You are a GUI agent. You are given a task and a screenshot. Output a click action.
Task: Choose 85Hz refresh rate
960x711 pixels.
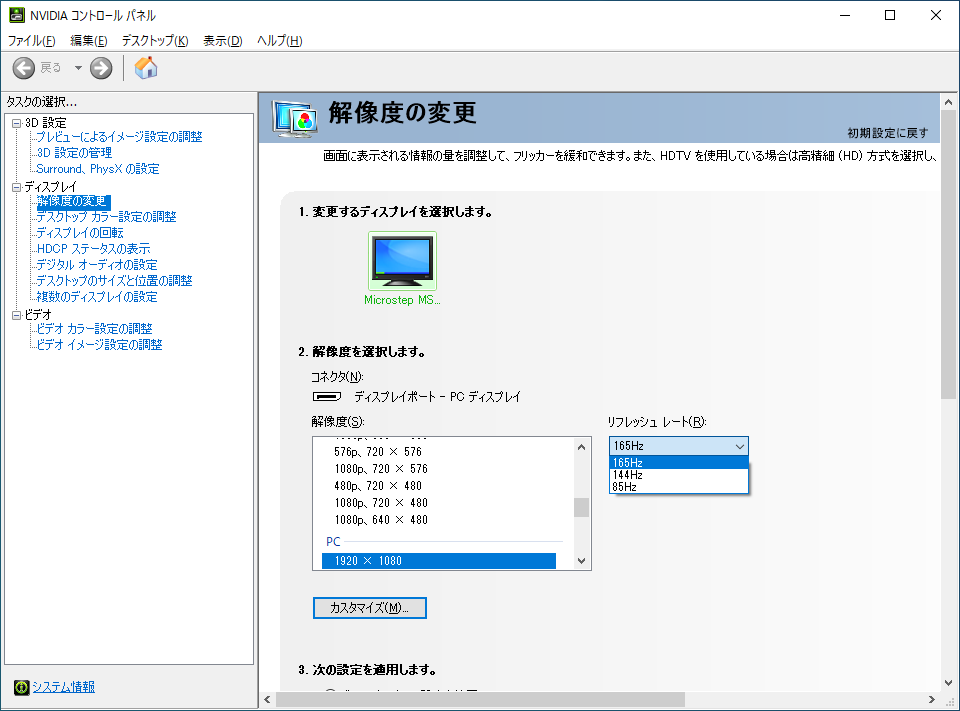pos(678,487)
